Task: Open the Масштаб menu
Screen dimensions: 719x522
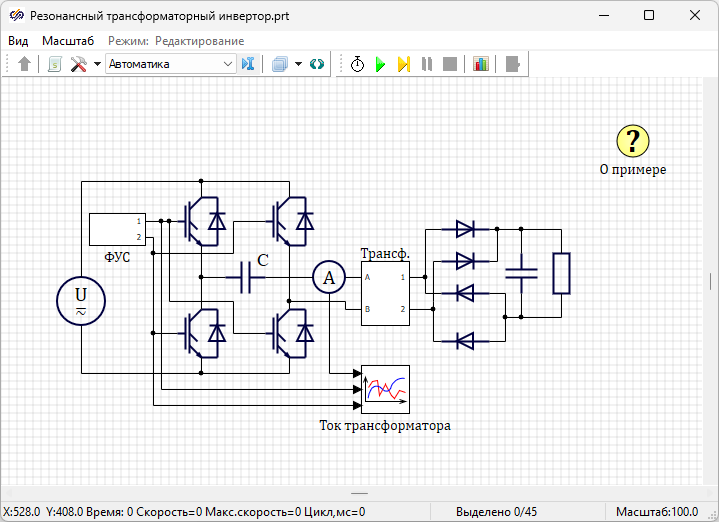Action: coord(68,41)
